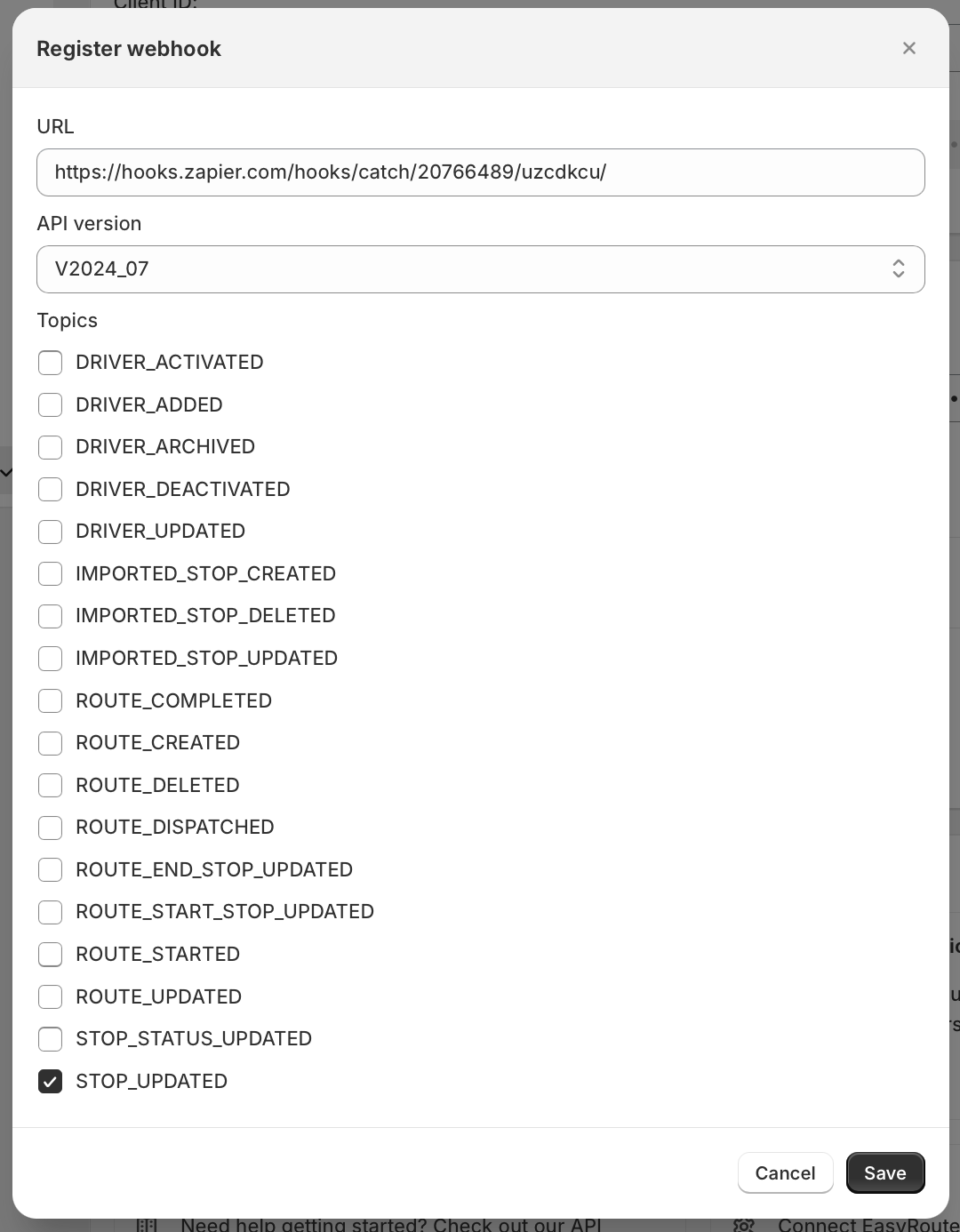The image size is (960, 1232).
Task: Select the DRIVER_ARCHIVED checkbox
Action: [x=51, y=447]
